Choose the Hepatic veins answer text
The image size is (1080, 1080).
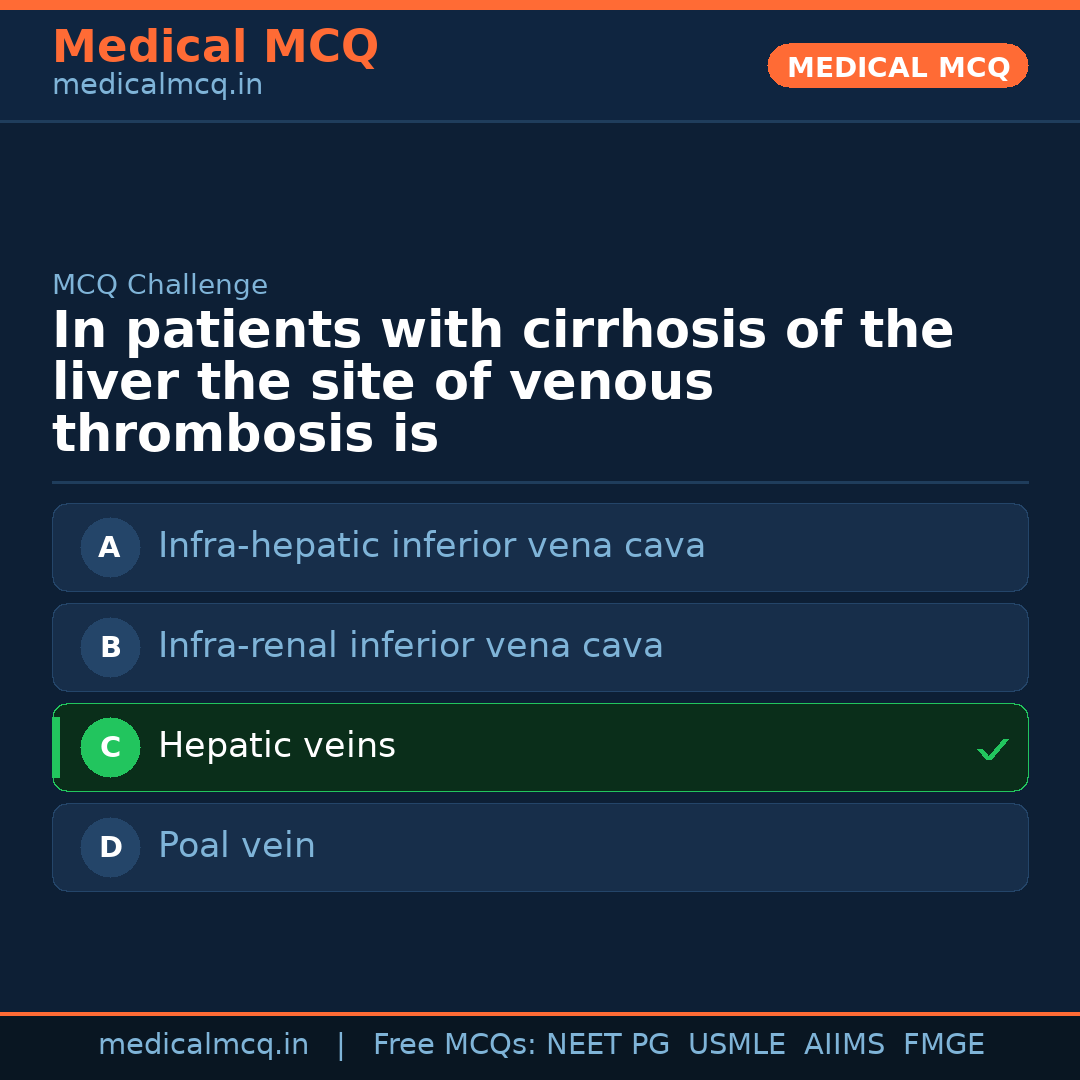[277, 746]
